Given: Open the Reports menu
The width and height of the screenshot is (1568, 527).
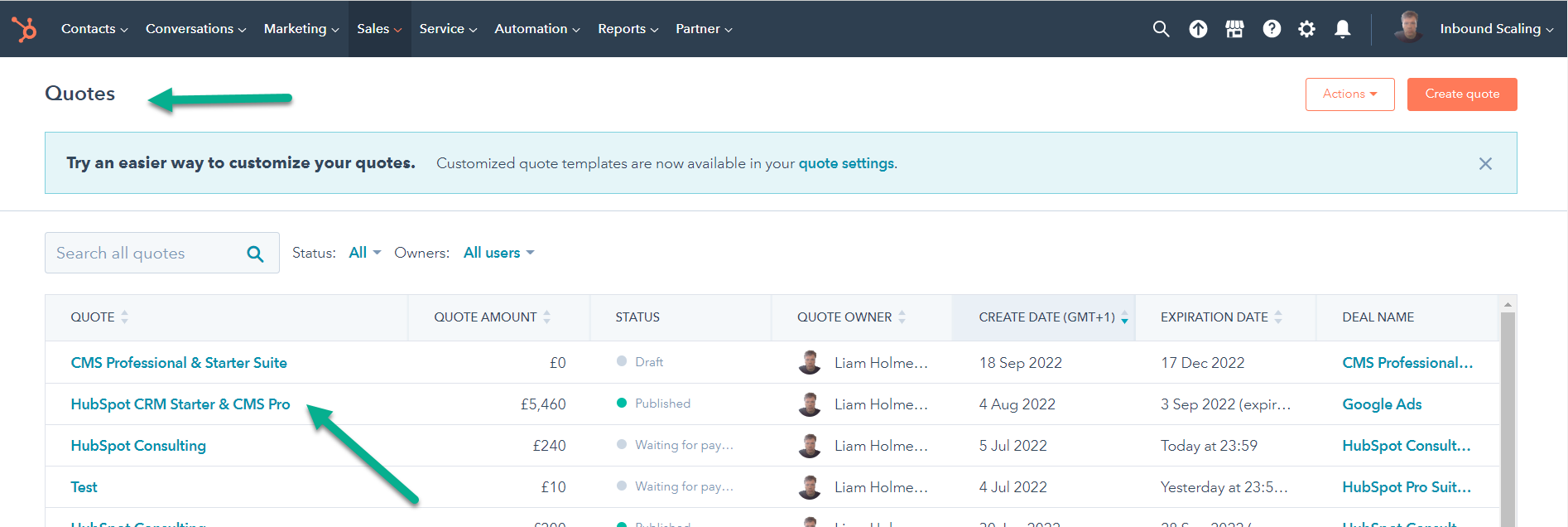Looking at the screenshot, I should click(628, 29).
